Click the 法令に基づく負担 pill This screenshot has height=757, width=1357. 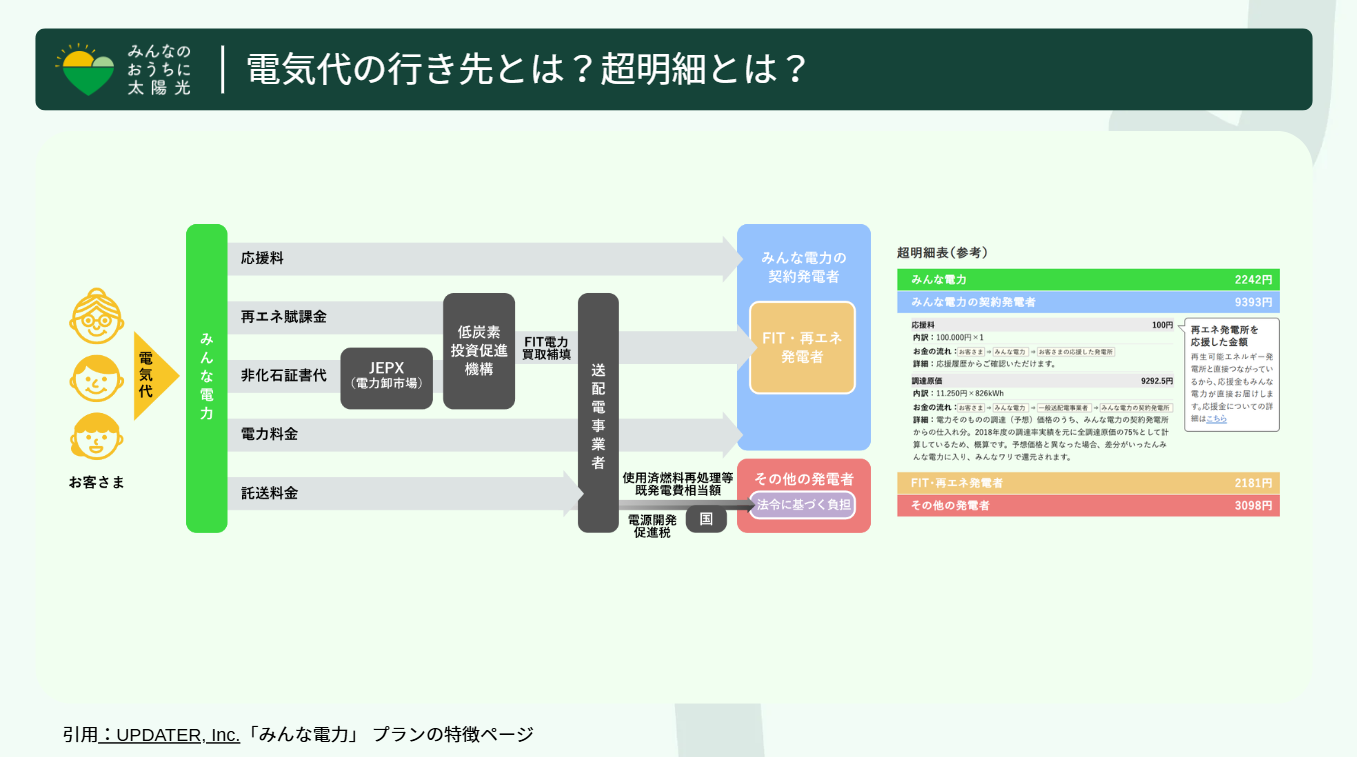[x=803, y=505]
